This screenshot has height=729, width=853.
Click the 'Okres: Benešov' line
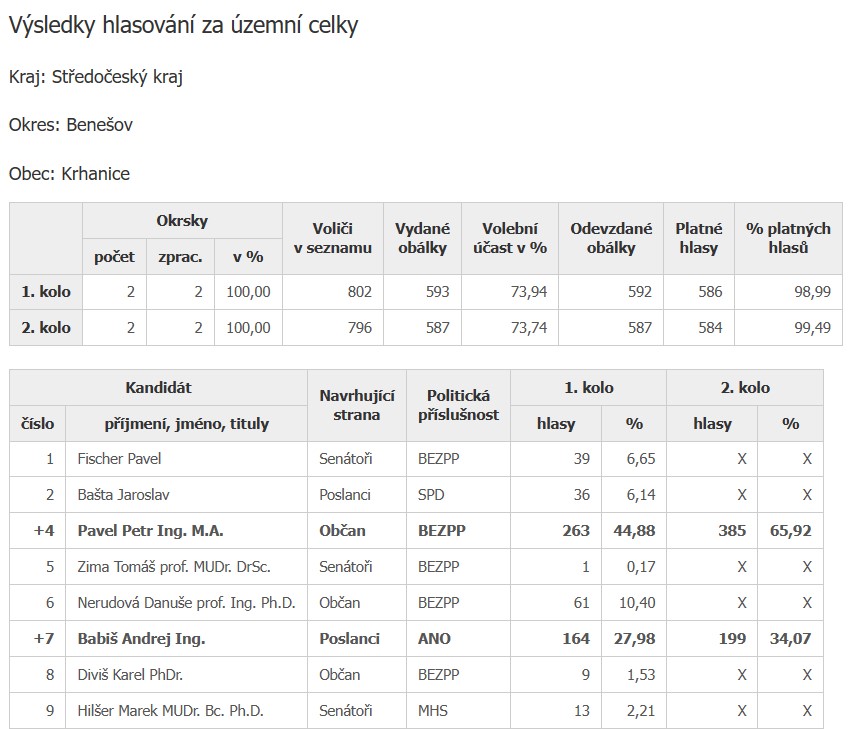pos(71,125)
